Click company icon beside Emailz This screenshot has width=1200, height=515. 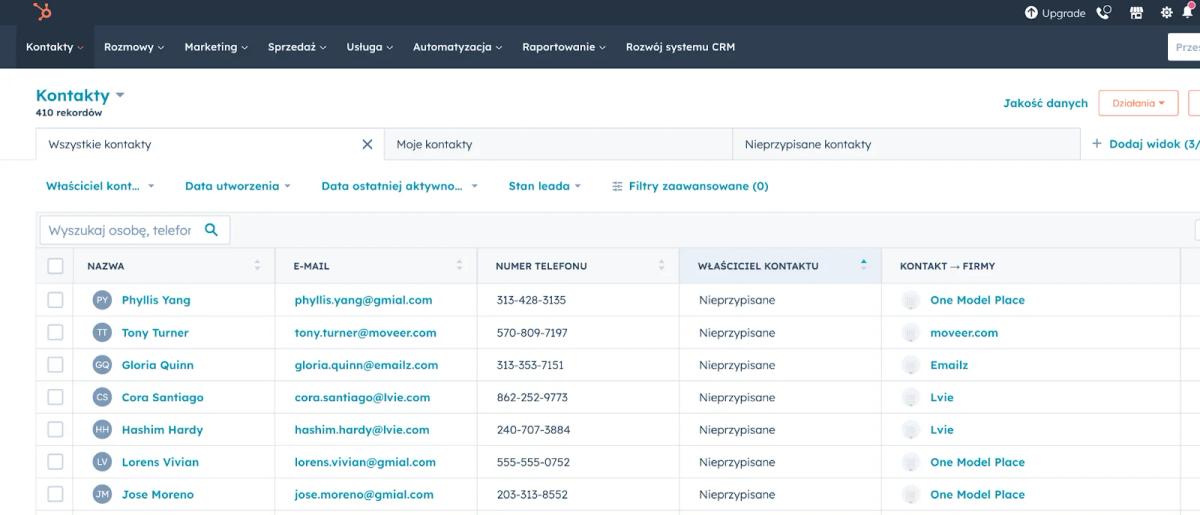(910, 365)
